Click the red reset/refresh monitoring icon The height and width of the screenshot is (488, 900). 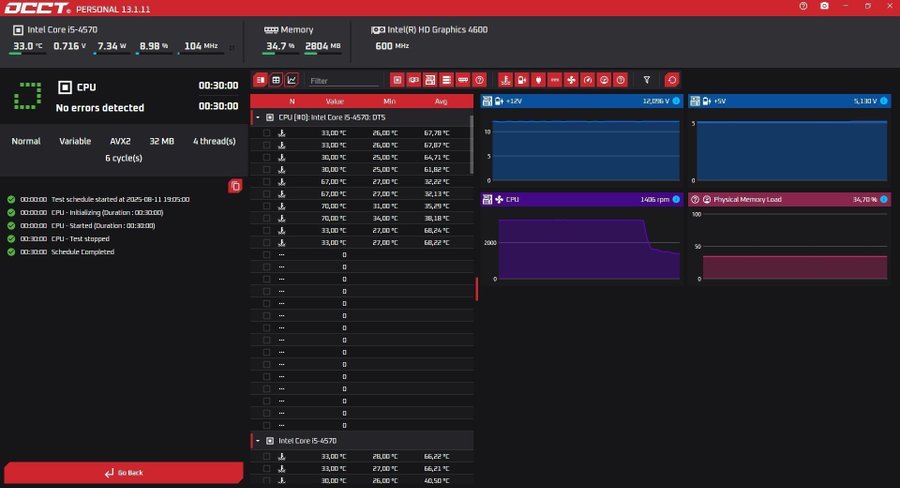[671, 80]
